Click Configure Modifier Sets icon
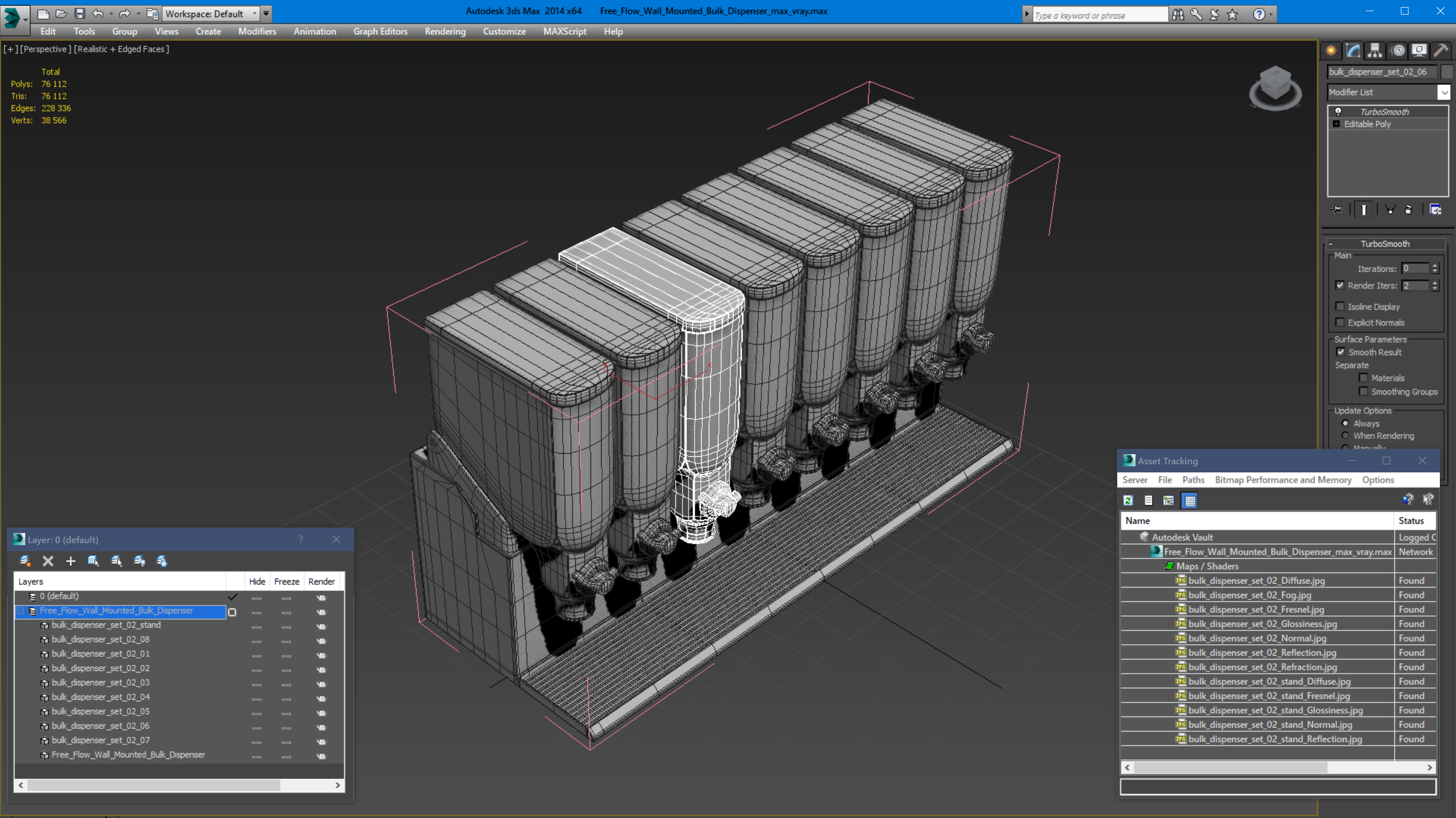 point(1435,210)
